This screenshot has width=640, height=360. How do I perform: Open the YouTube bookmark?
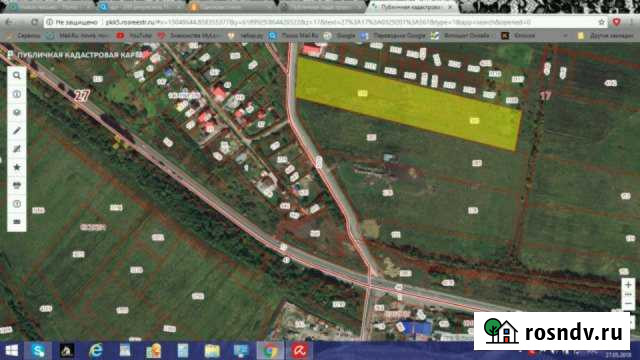pyautogui.click(x=134, y=36)
